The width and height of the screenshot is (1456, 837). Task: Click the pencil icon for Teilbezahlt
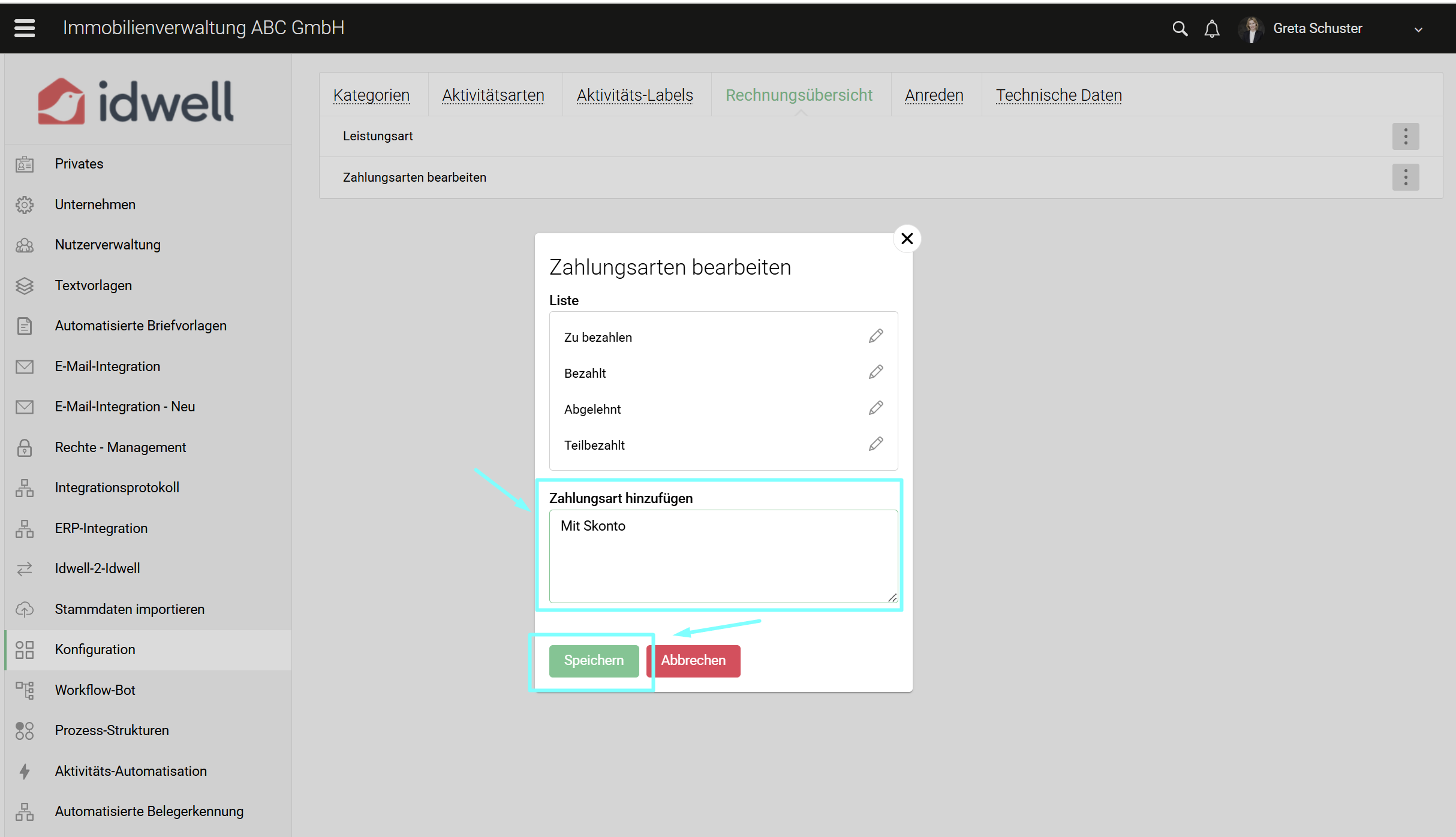click(876, 444)
